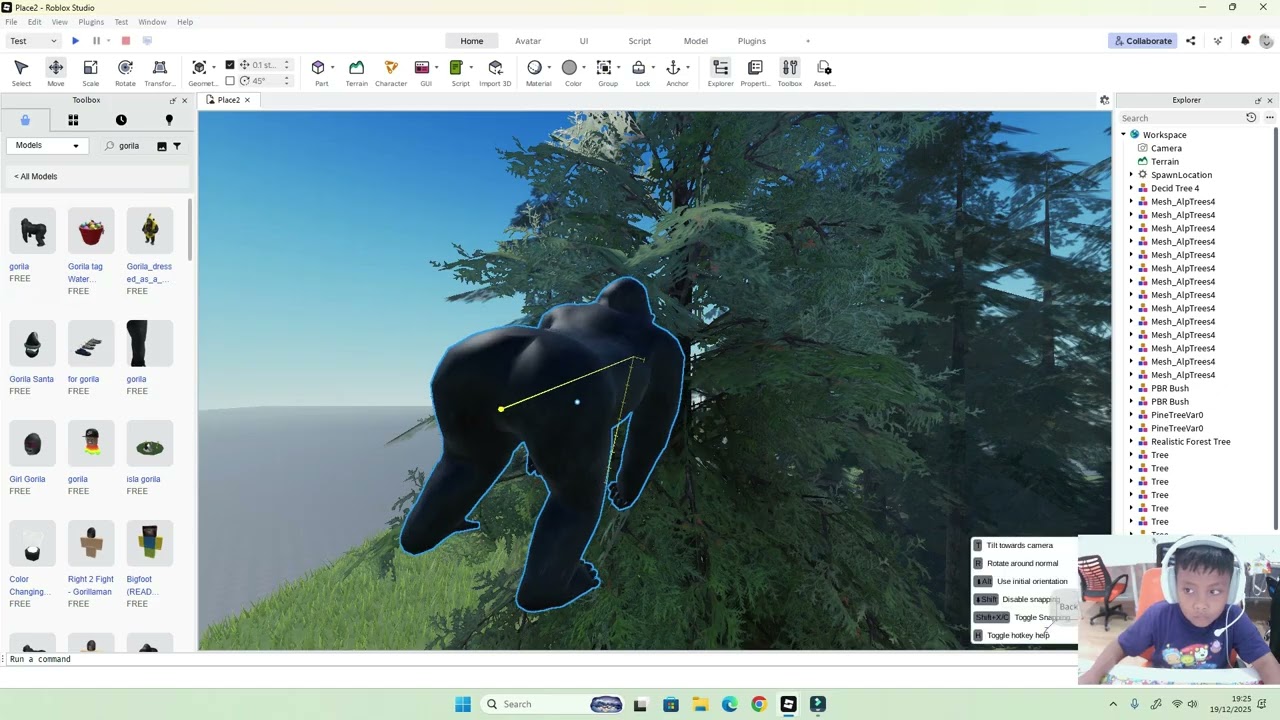Viewport: 1280px width, 720px height.
Task: Open viewport settings gear icon
Action: (x=1104, y=100)
